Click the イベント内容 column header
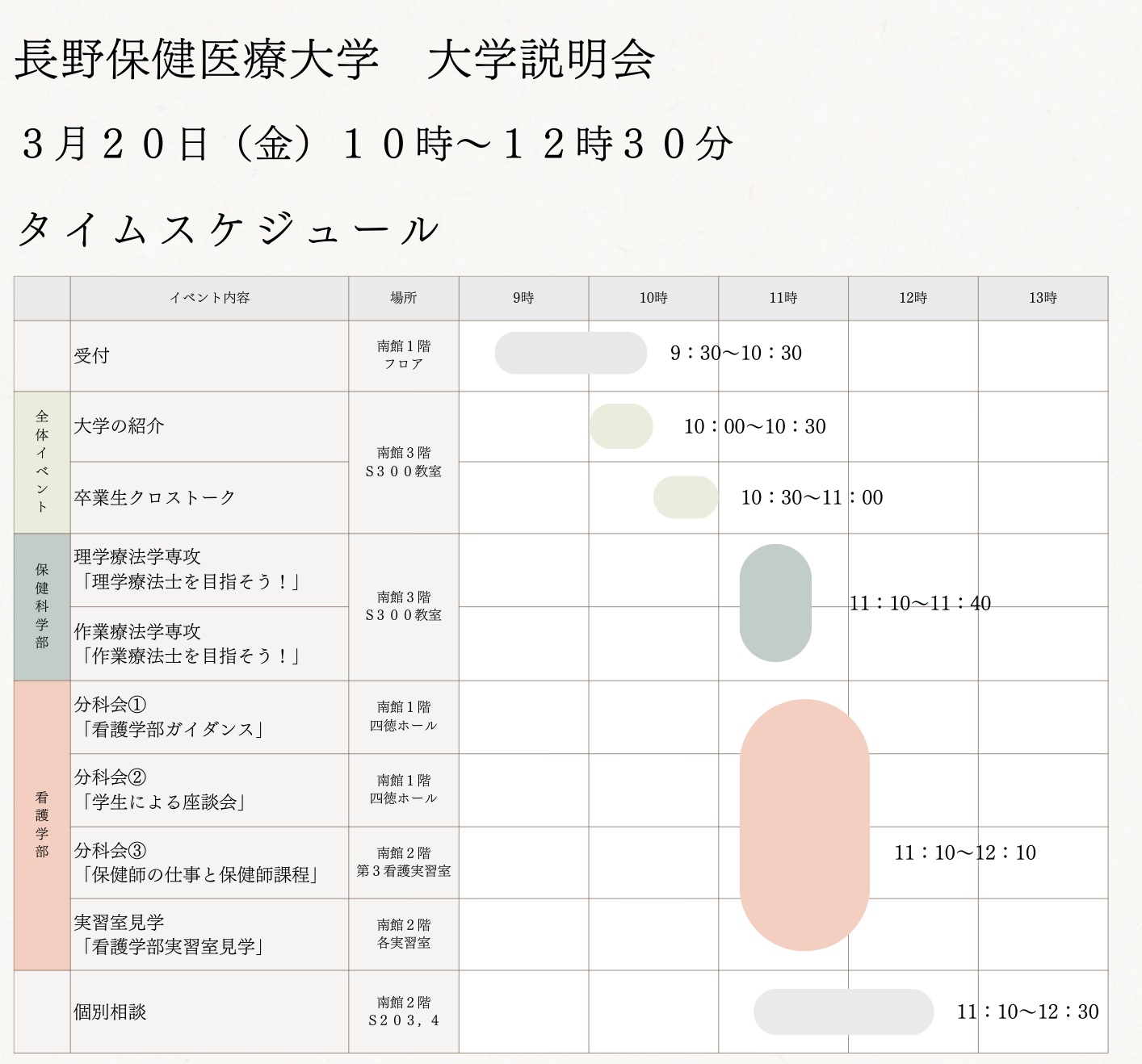Image resolution: width=1142 pixels, height=1064 pixels. click(x=209, y=298)
